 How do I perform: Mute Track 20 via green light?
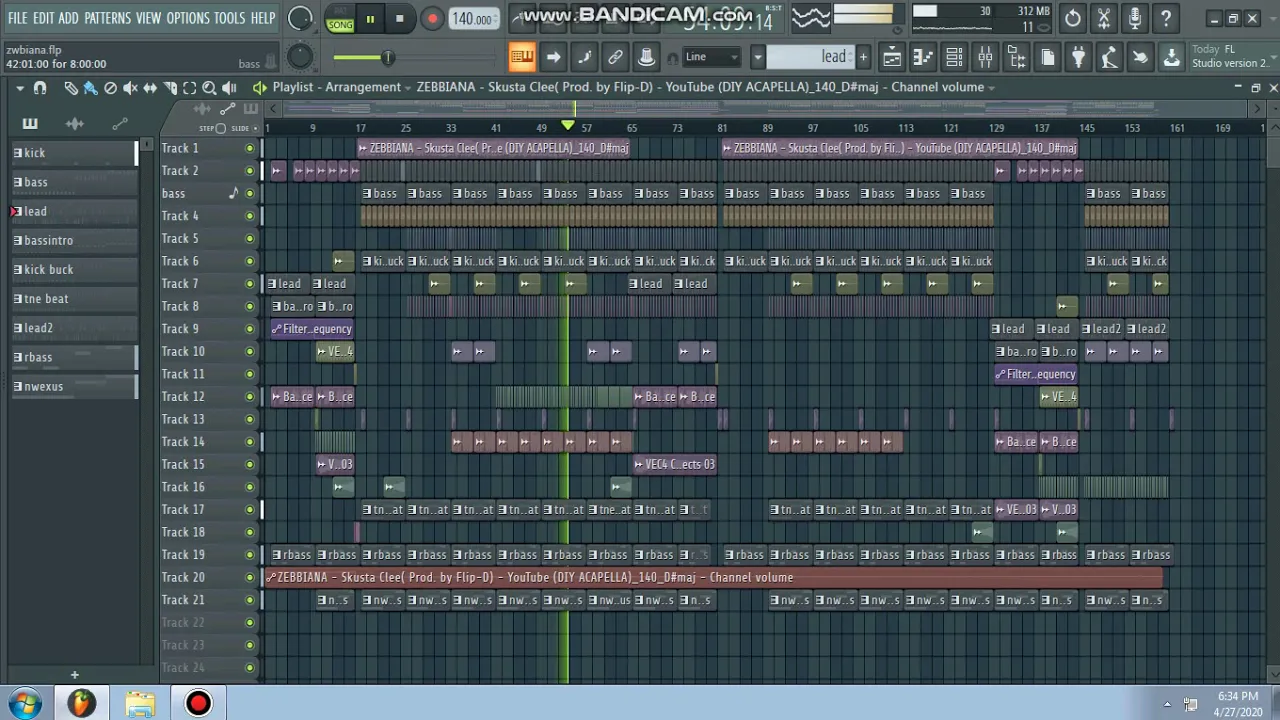[x=250, y=577]
